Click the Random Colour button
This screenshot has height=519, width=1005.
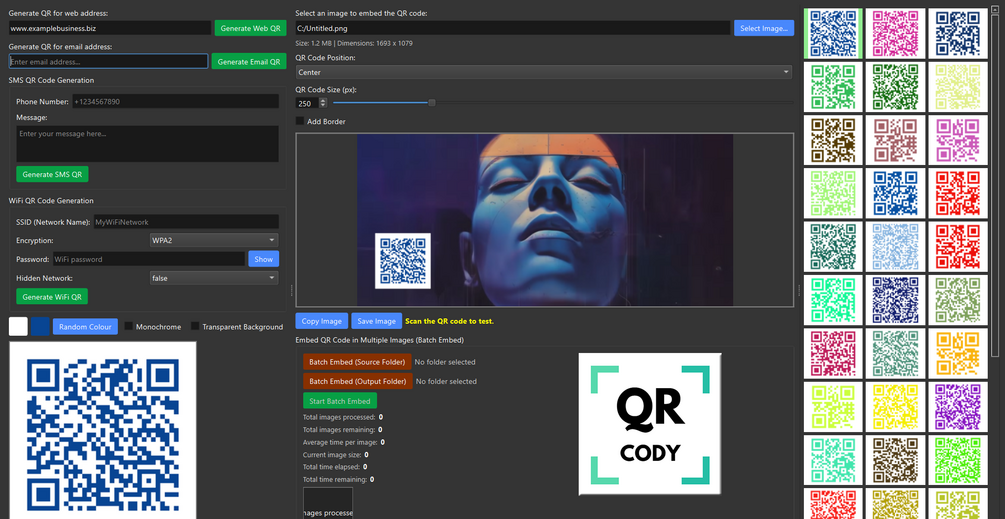coord(85,327)
